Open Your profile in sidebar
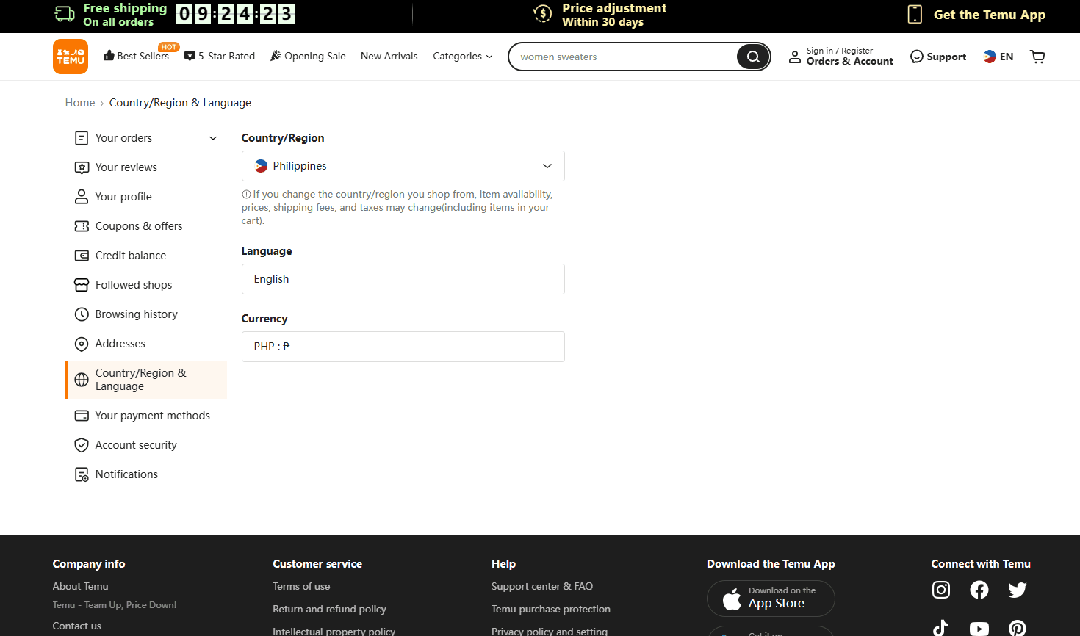Image resolution: width=1080 pixels, height=636 pixels. point(146,196)
